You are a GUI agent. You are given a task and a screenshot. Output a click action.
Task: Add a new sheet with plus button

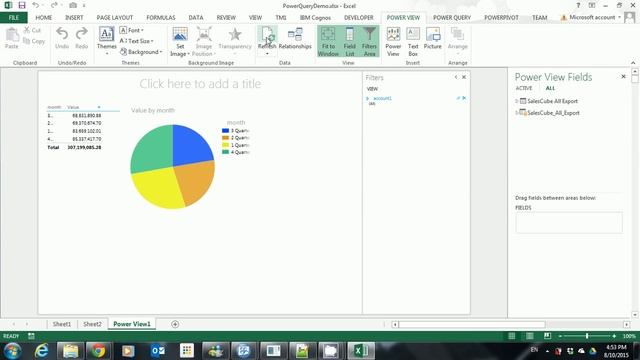click(x=175, y=324)
